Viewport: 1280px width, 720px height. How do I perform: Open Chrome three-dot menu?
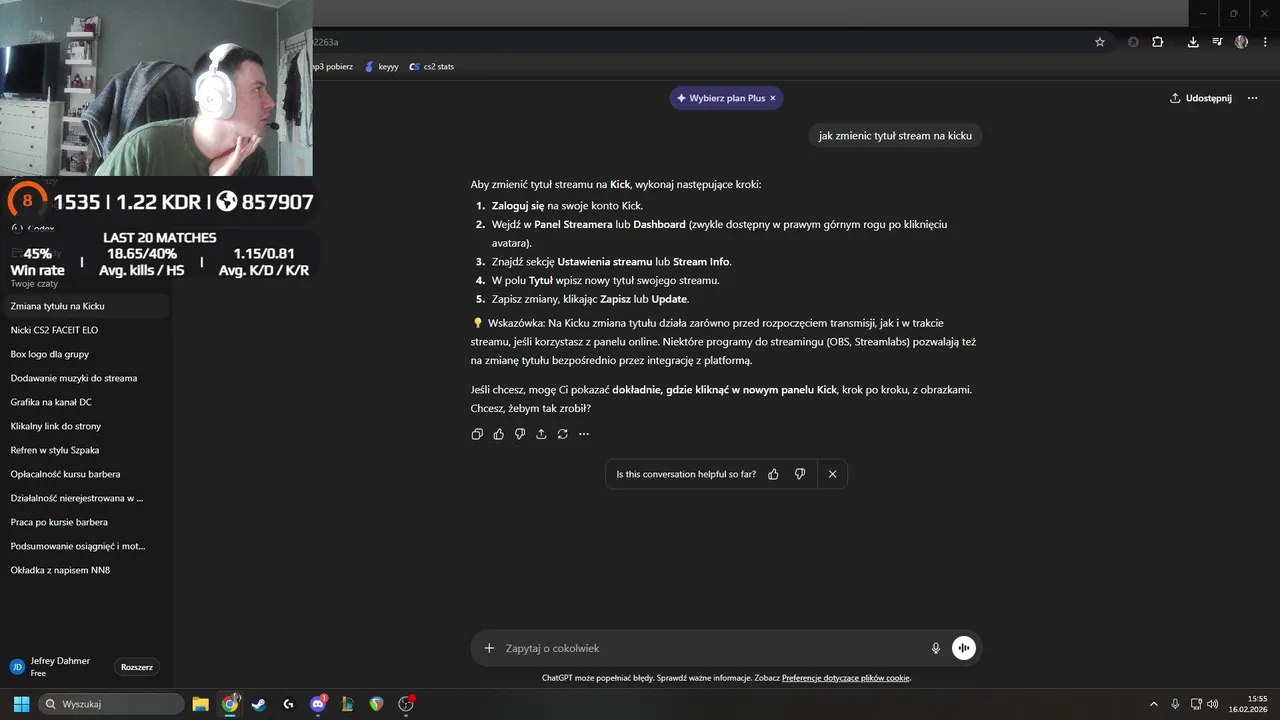click(1264, 42)
